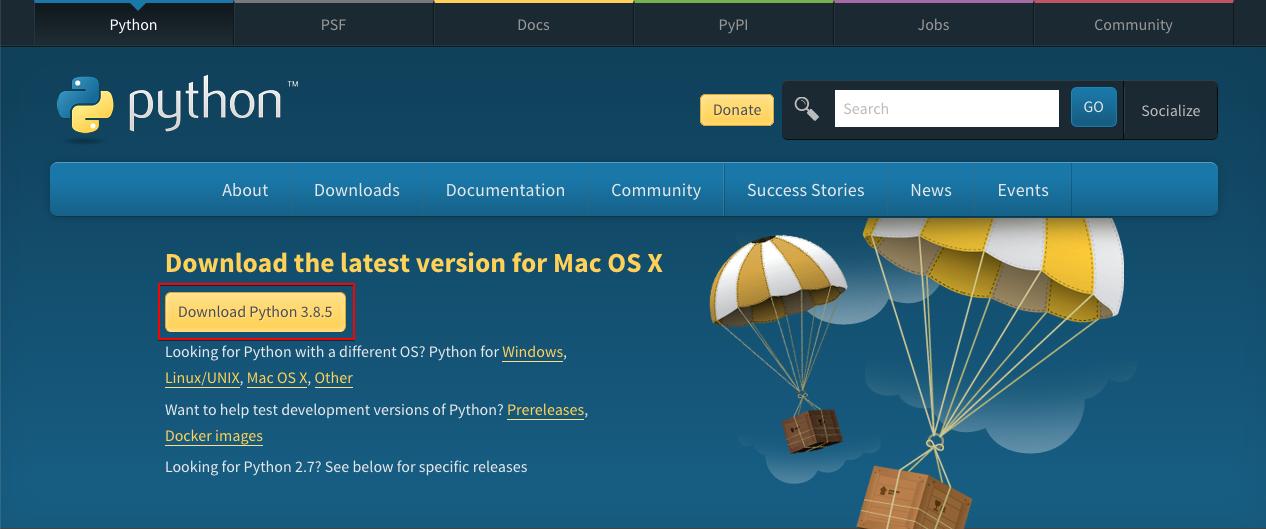Open the Success Stories navigation item
This screenshot has width=1266, height=529.
pos(806,190)
